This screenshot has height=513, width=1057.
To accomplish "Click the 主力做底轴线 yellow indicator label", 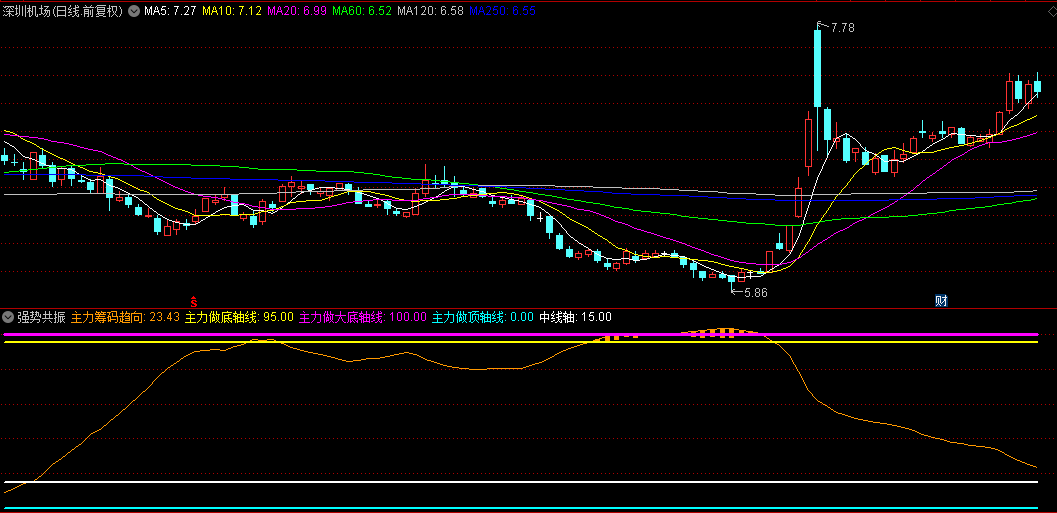I will pyautogui.click(x=239, y=317).
